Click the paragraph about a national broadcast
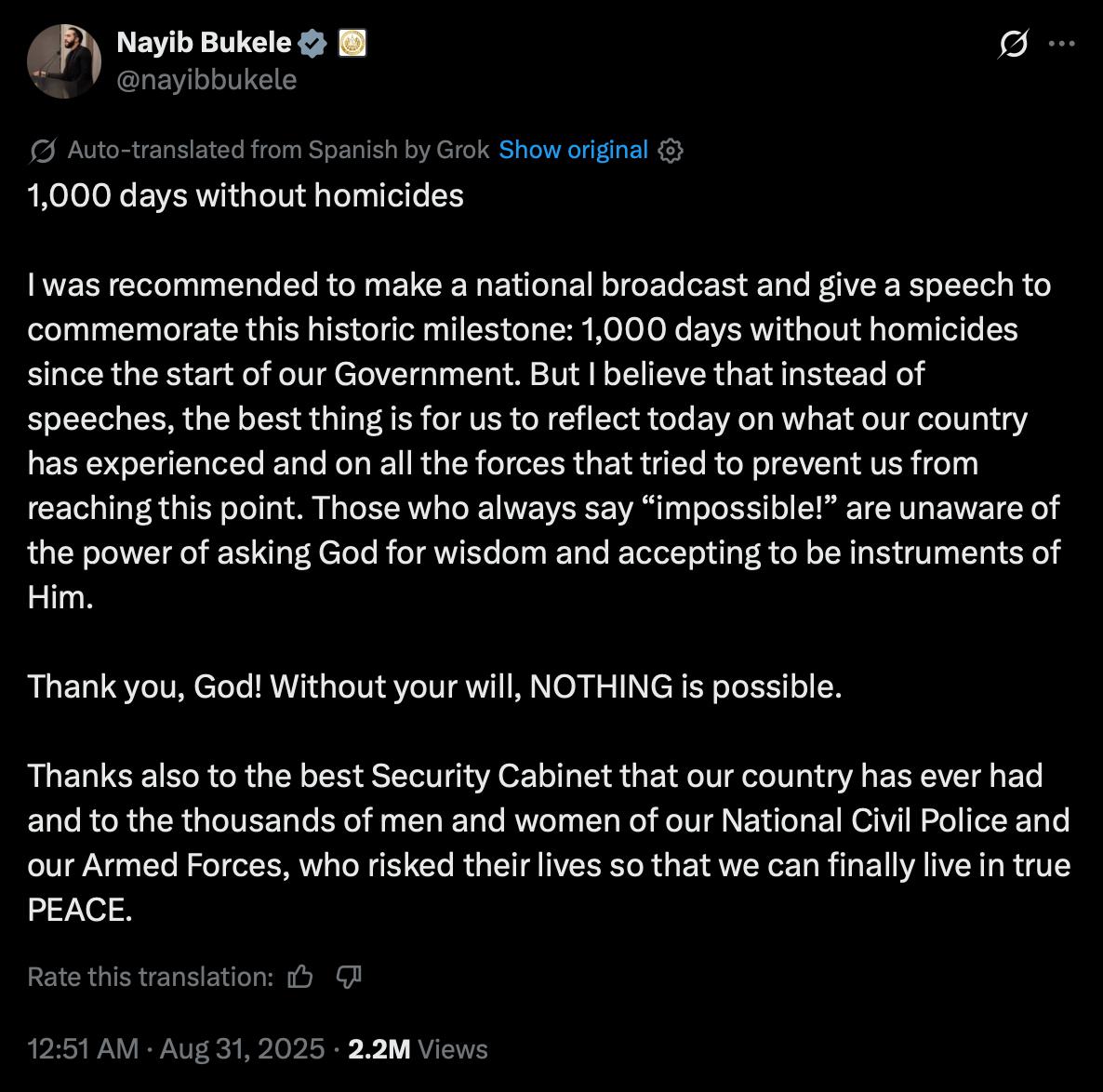The image size is (1103, 1092). click(544, 441)
